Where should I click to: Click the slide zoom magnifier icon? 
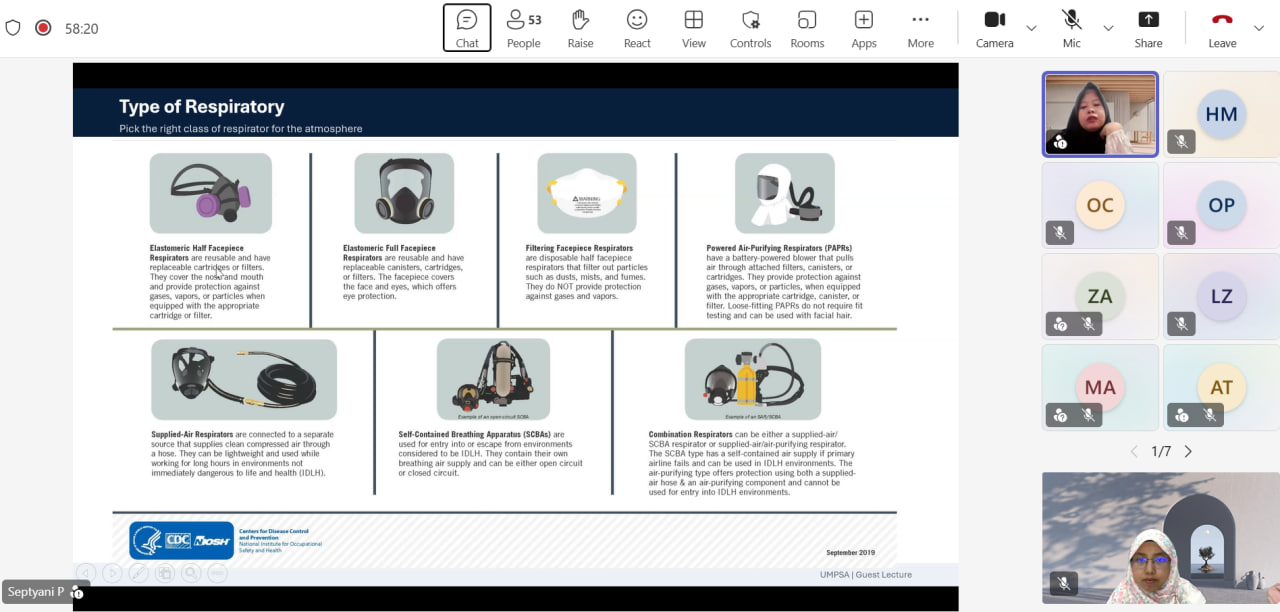(x=190, y=573)
